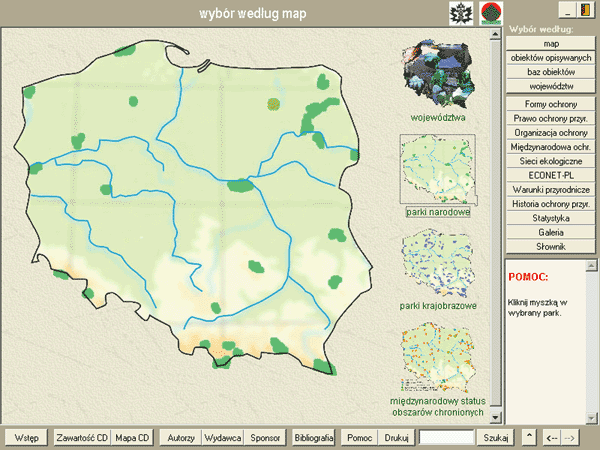The width and height of the screenshot is (600, 450).
Task: Click the back arrow navigation button
Action: [551, 438]
